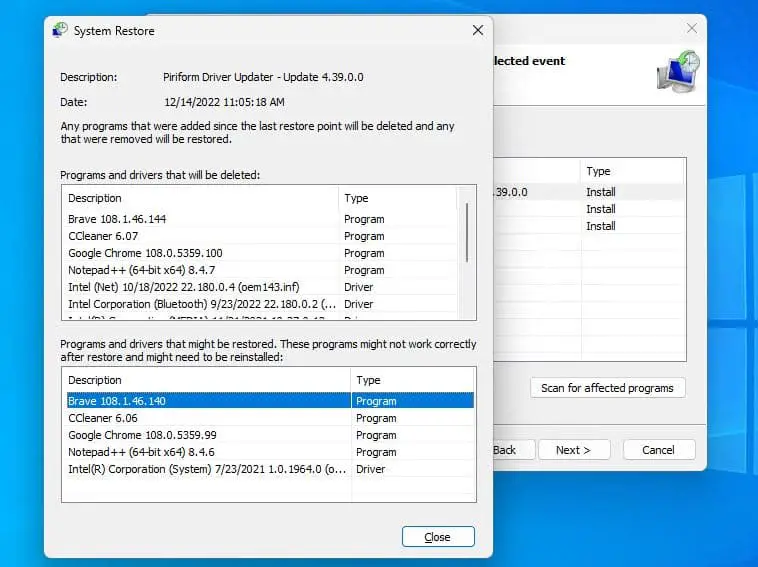Click the restore computer icon in wizard header

coord(678,73)
